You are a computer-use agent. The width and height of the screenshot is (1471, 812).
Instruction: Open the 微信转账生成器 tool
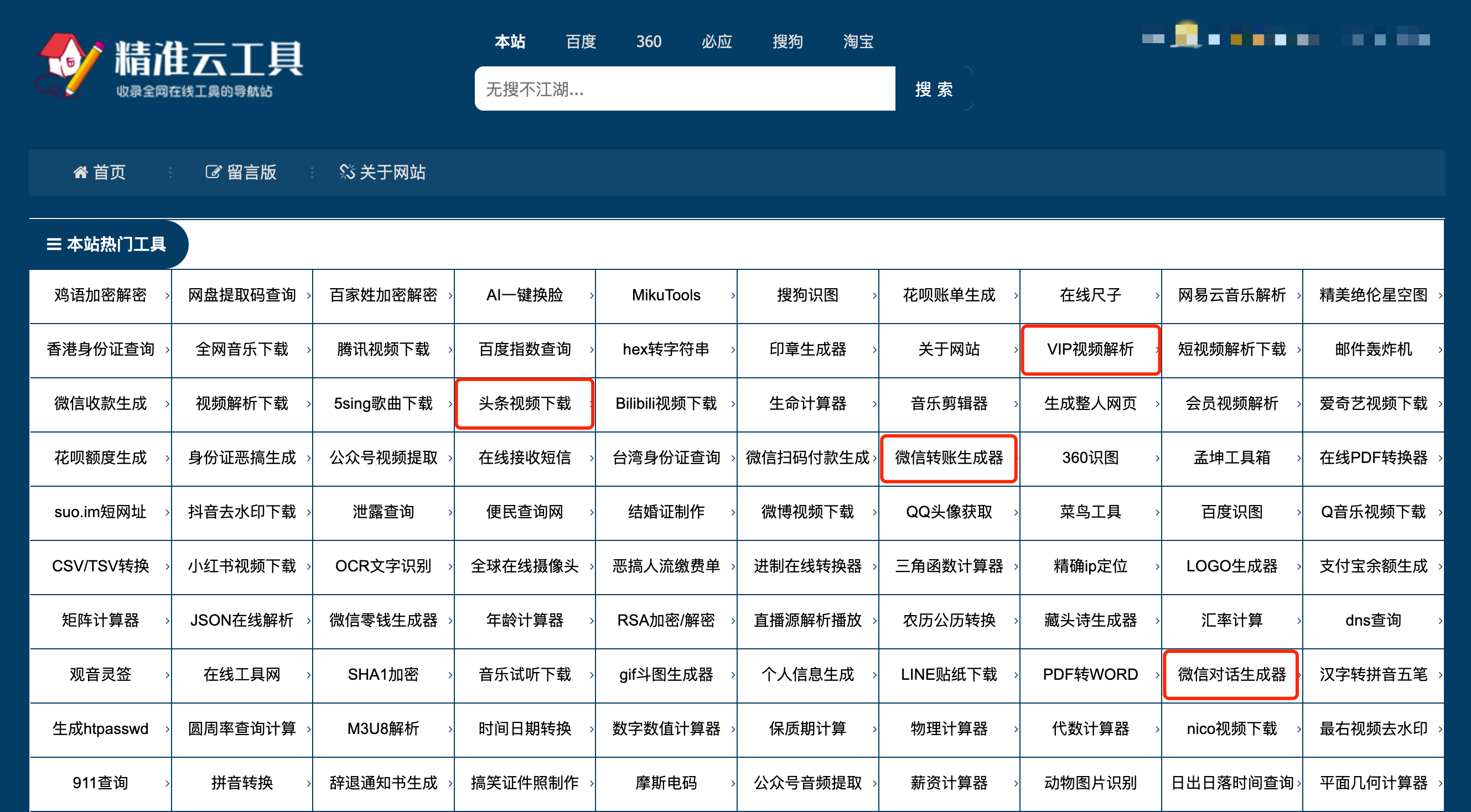tap(949, 457)
